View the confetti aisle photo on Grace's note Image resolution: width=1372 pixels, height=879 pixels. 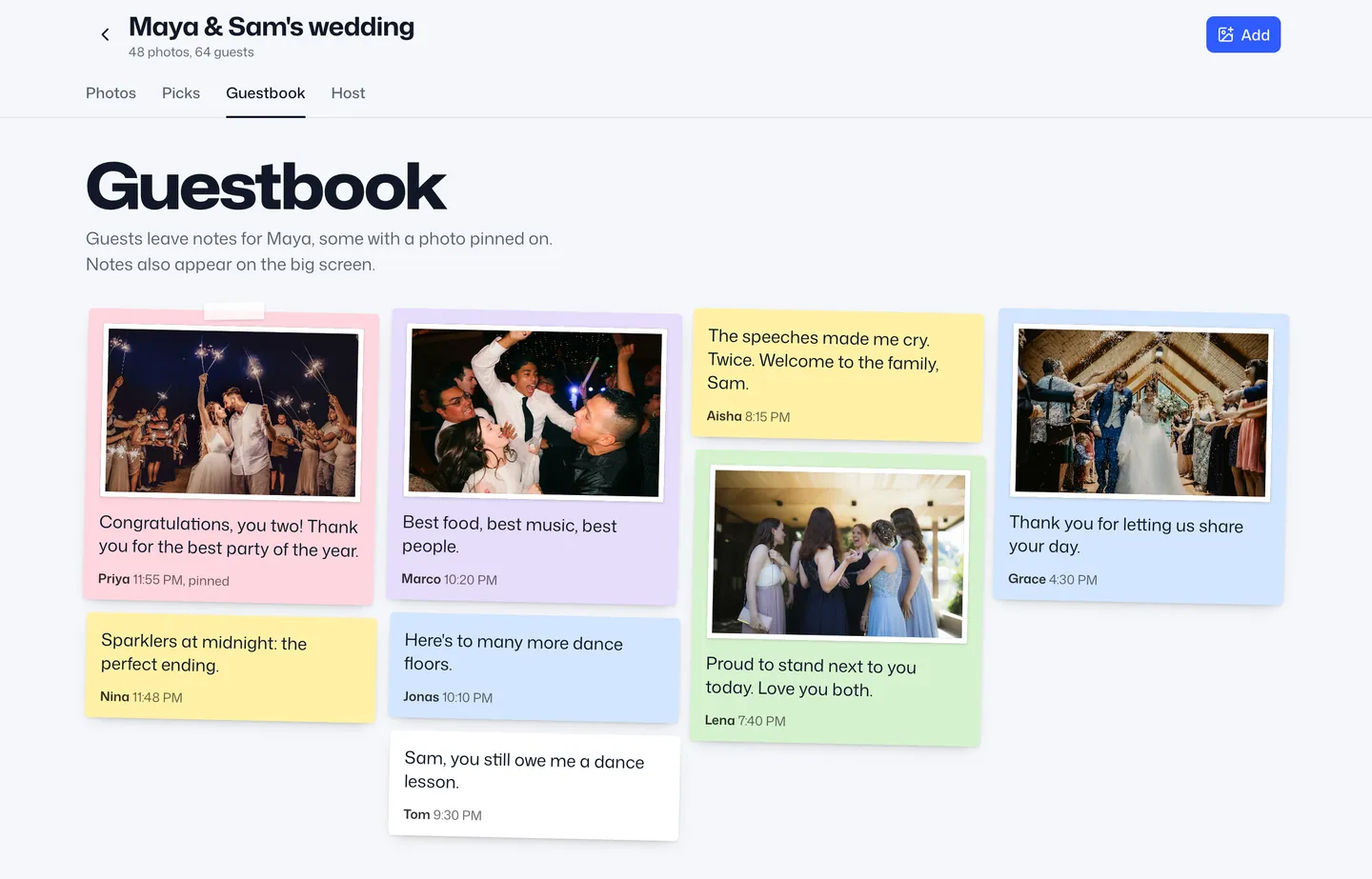pos(1141,412)
